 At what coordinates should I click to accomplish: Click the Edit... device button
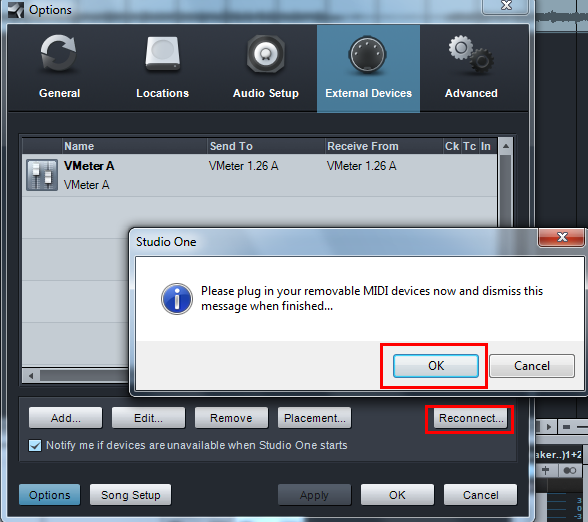148,418
